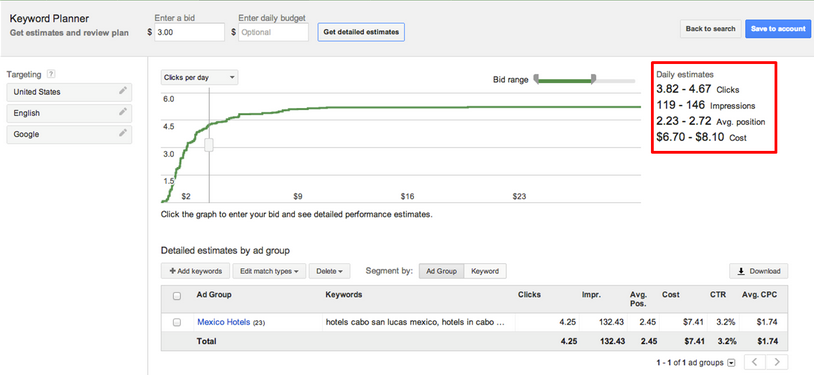The width and height of the screenshot is (814, 375).
Task: Select the Google network targeting
Action: 69,134
